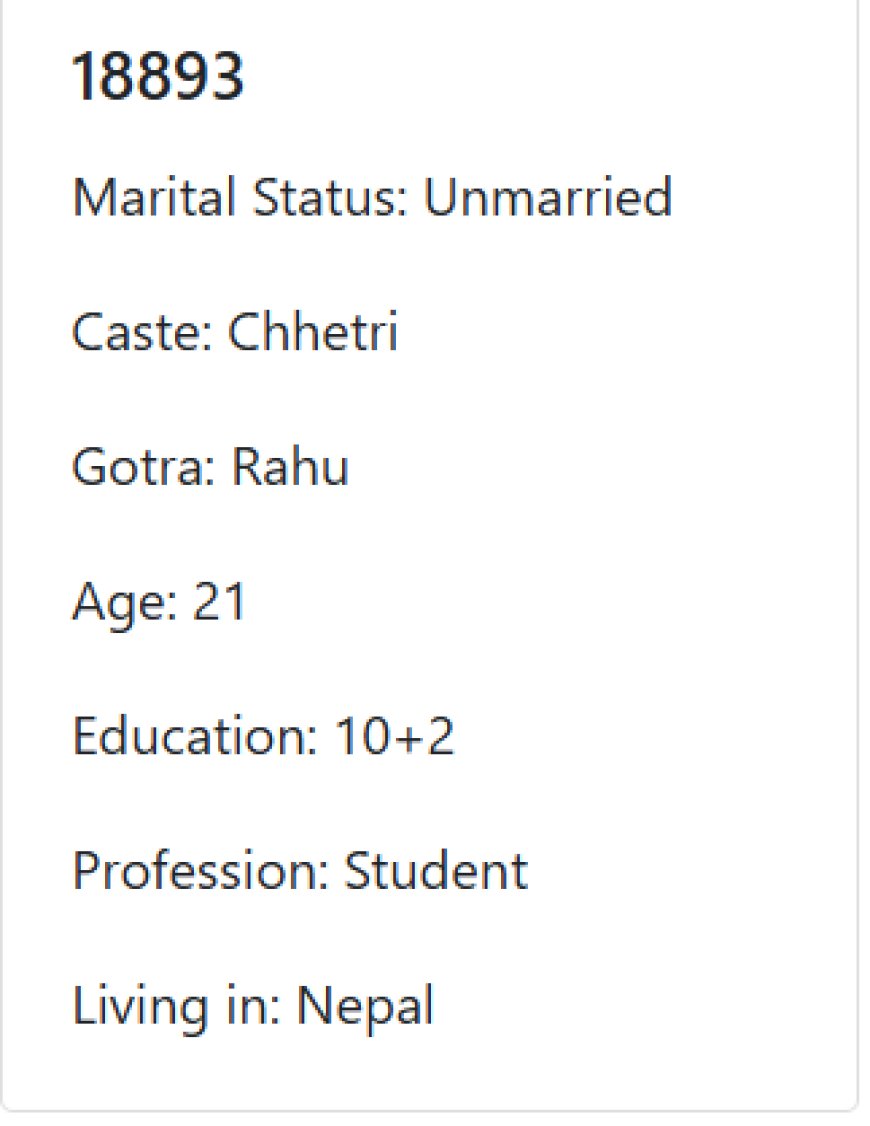Select the age value 21

(x=219, y=602)
